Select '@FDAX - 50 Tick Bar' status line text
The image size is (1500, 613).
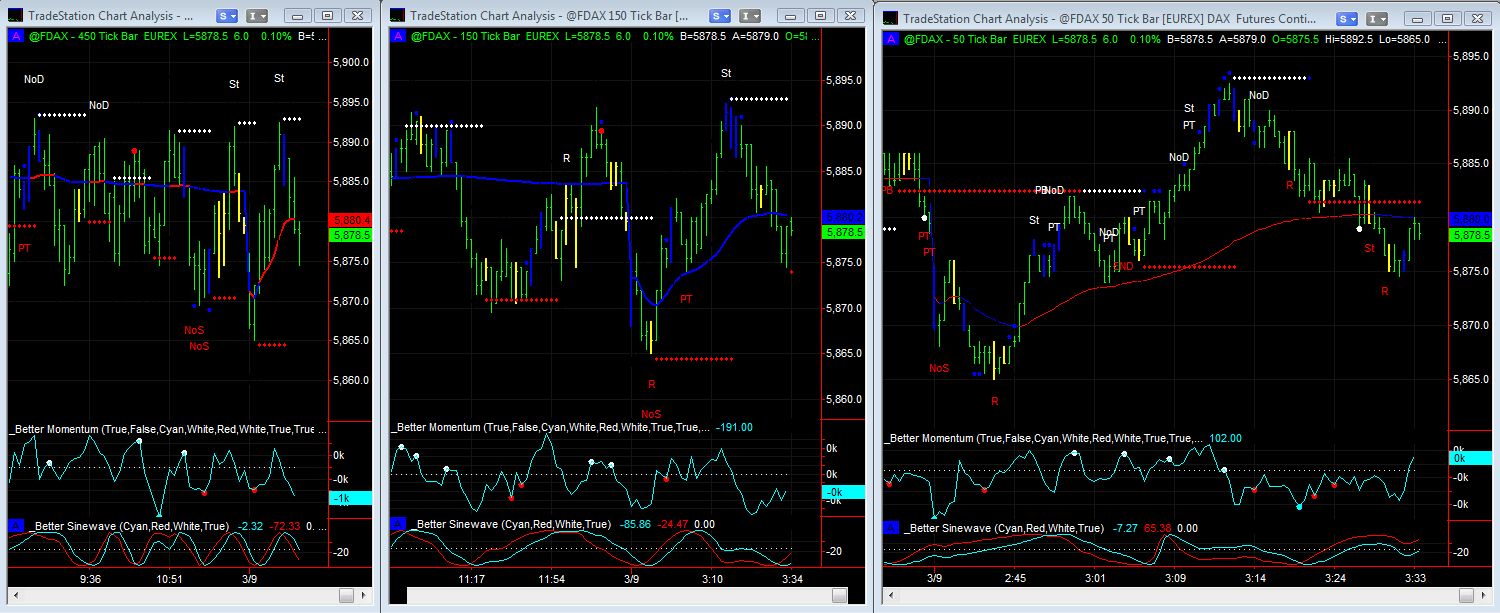click(x=957, y=38)
